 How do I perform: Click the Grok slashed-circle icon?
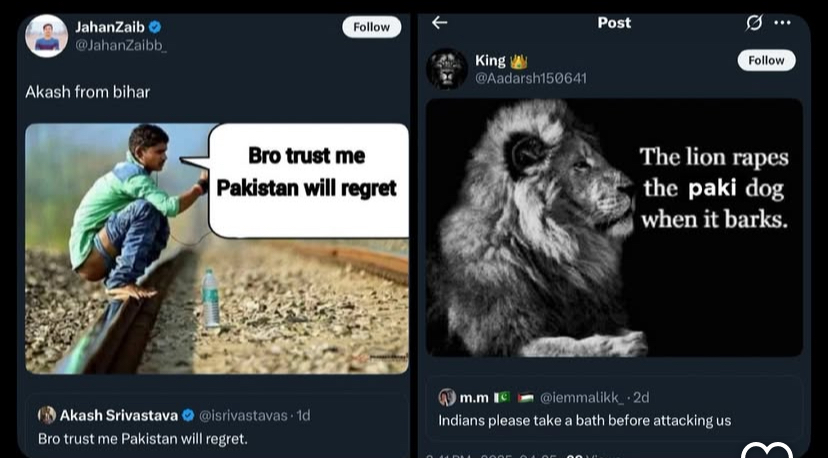(754, 22)
